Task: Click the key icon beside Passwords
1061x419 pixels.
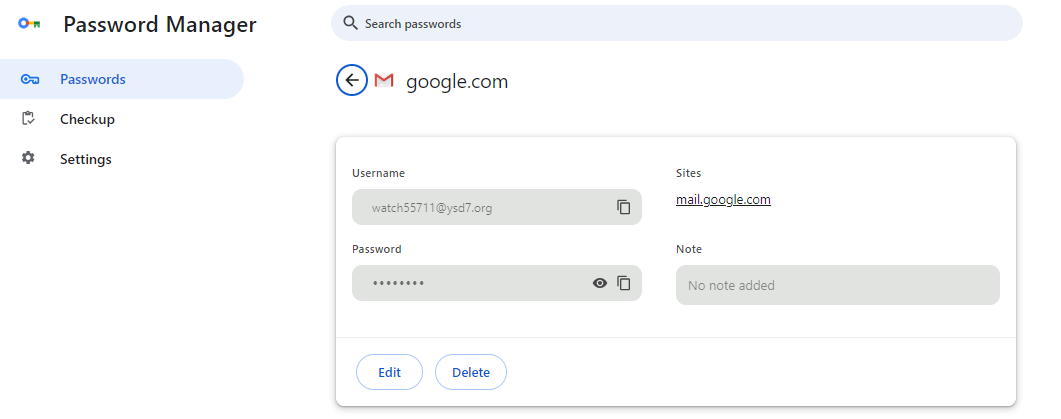Action: (29, 79)
